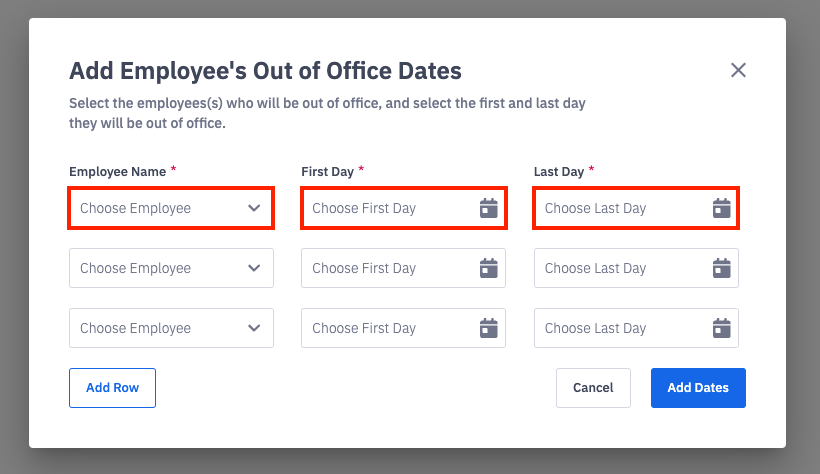Expand third row Choose Employee dropdown
This screenshot has height=474, width=820.
pos(254,328)
